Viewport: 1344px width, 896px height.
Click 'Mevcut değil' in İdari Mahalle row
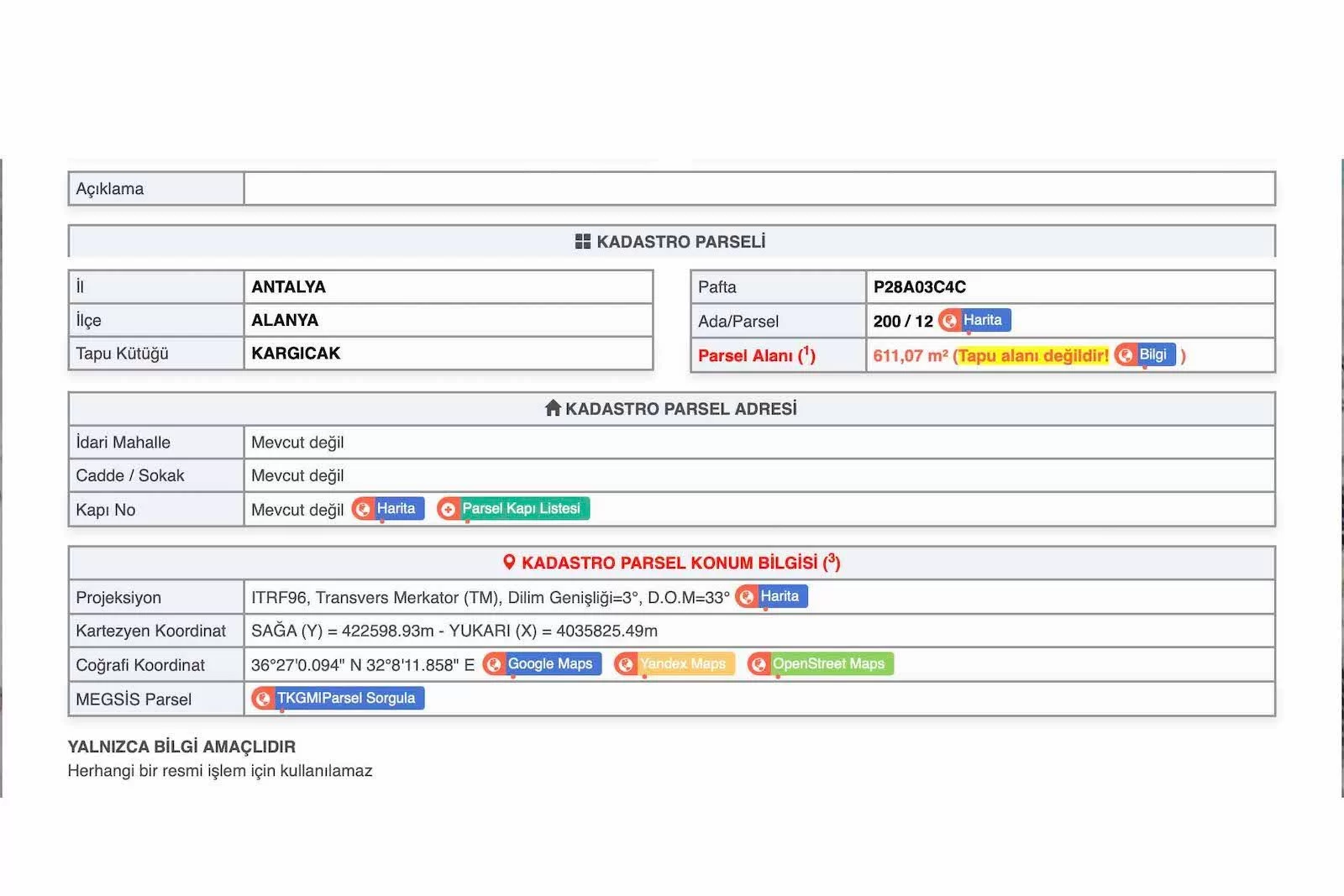(x=297, y=443)
